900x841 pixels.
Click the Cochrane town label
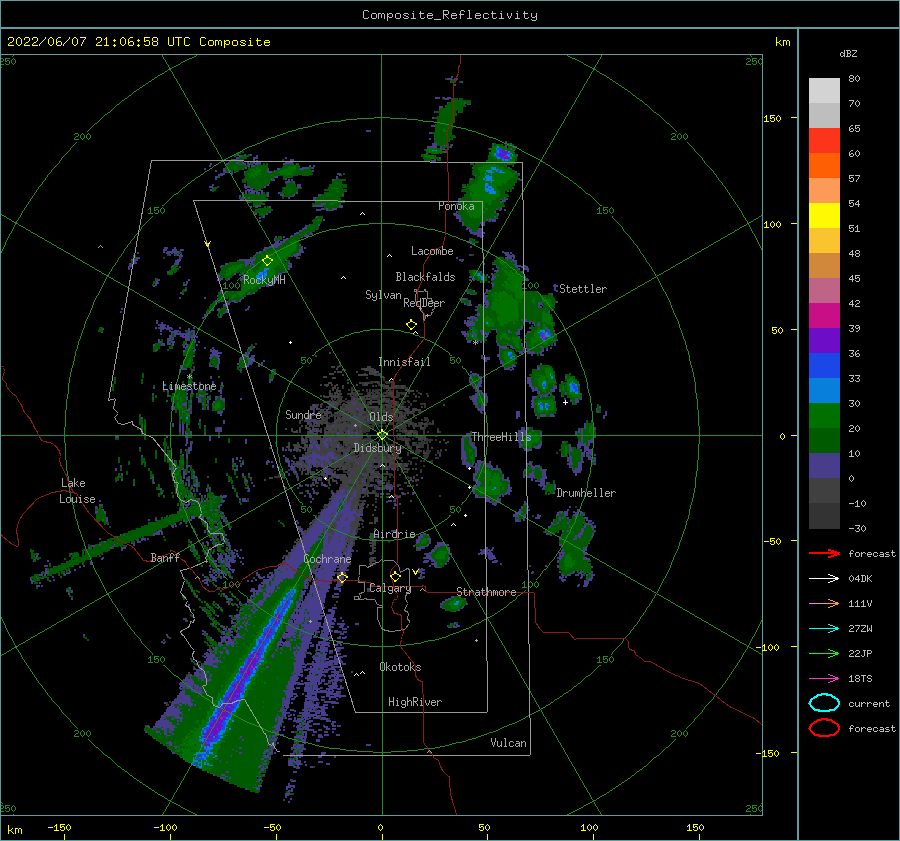tap(327, 559)
